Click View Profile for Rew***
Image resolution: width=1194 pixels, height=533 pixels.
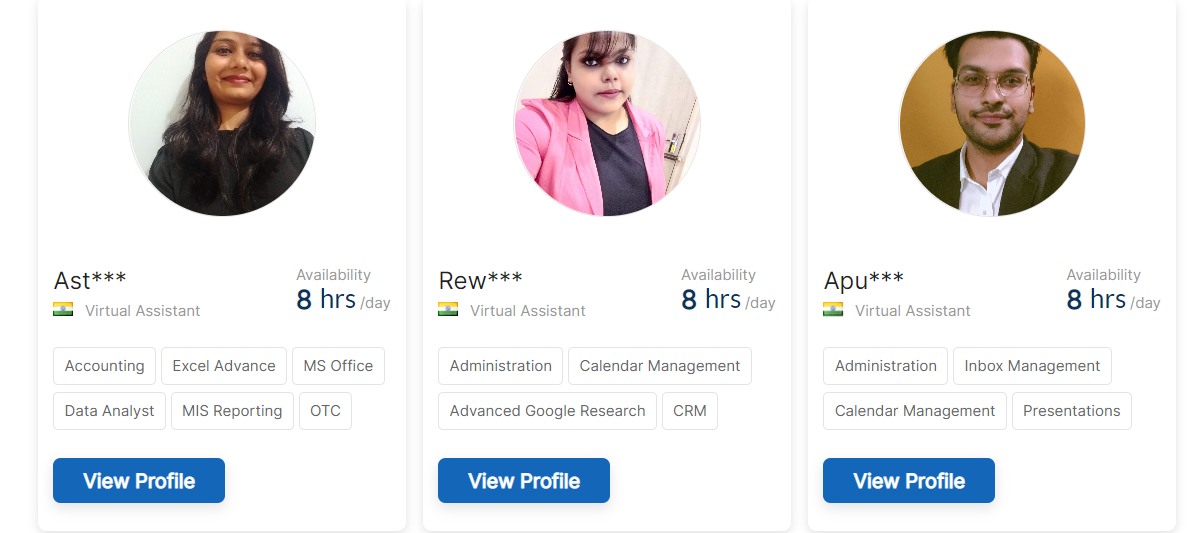click(524, 480)
